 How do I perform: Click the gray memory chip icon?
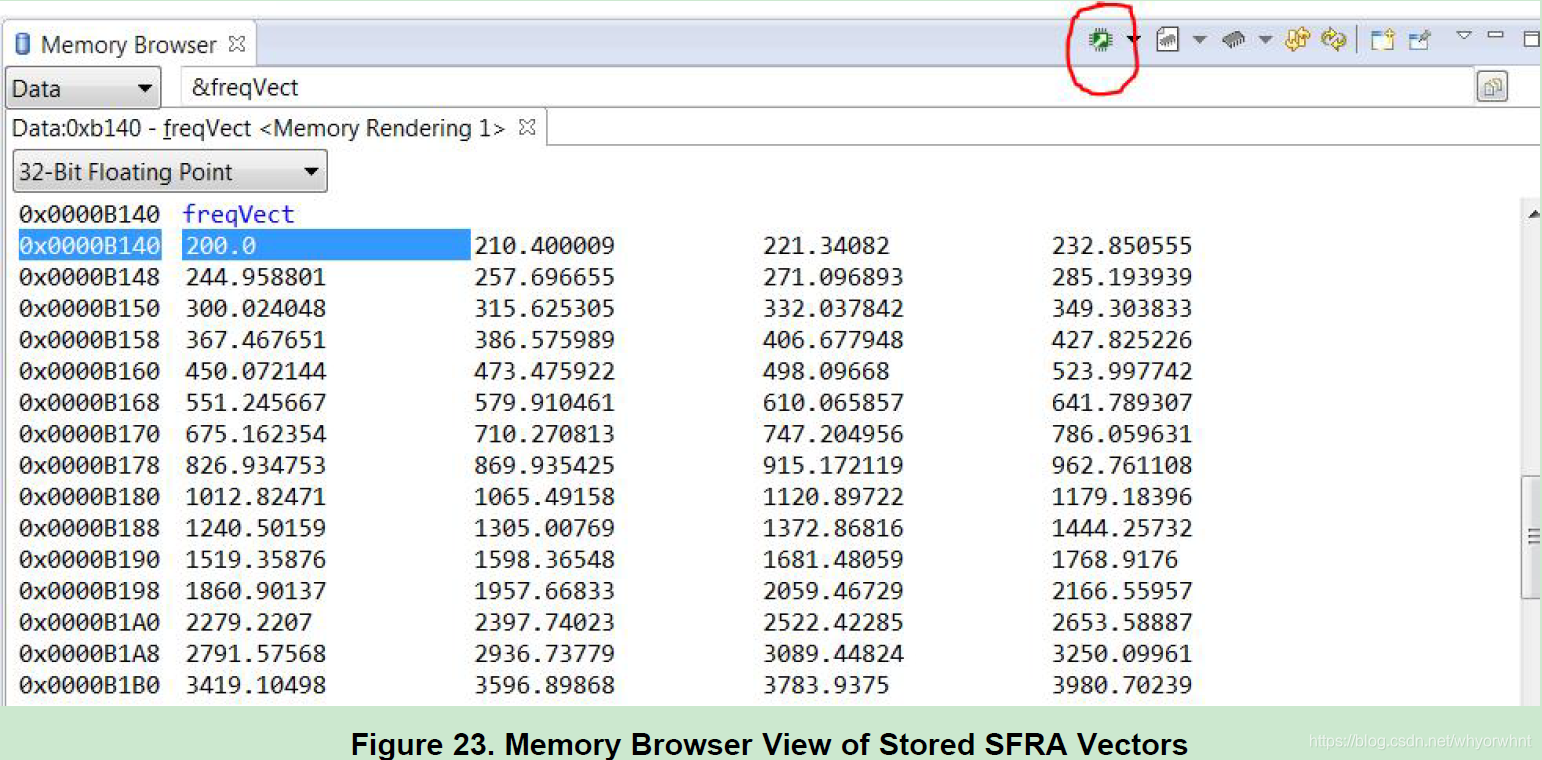pyautogui.click(x=1234, y=40)
